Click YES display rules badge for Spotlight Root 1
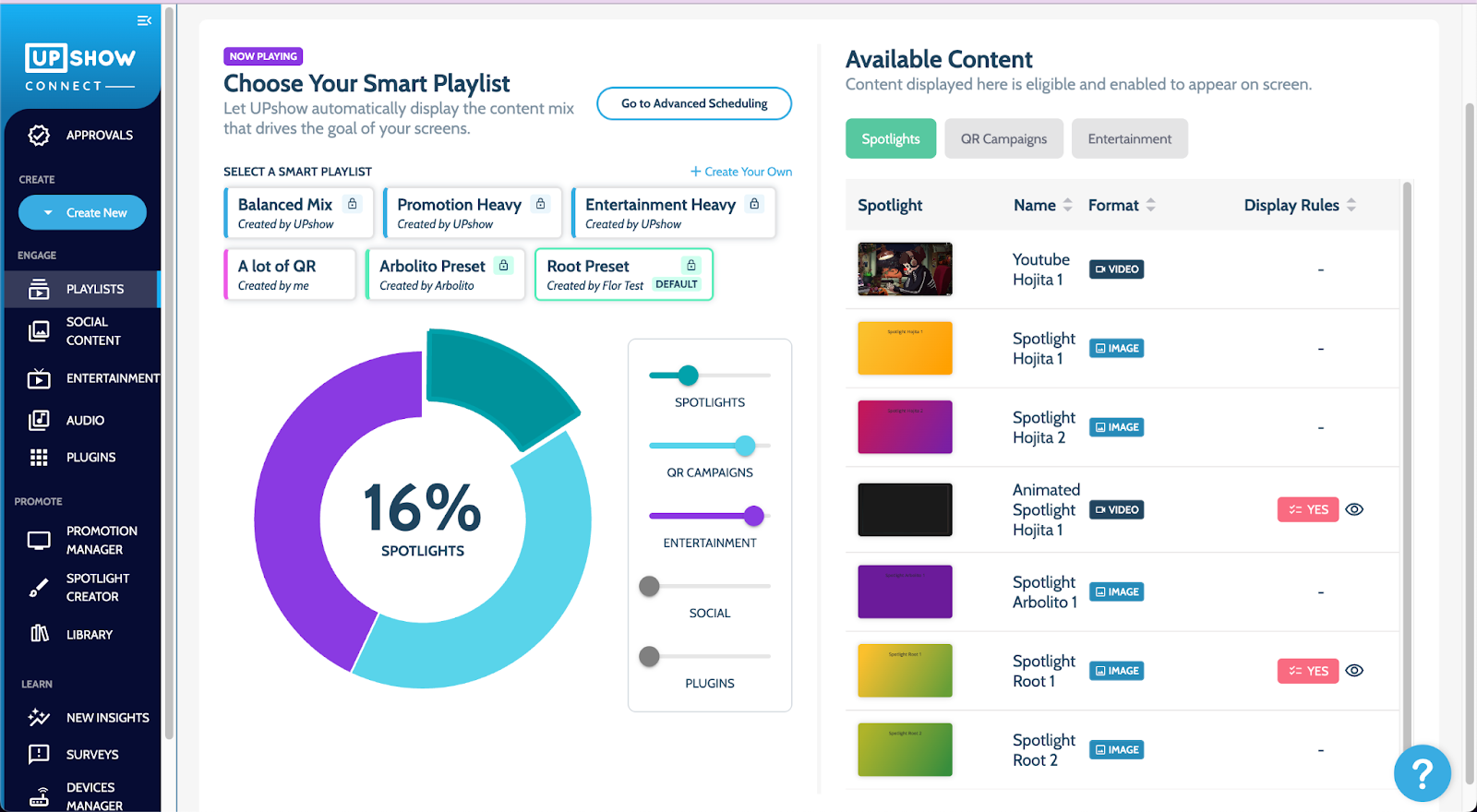Screen dimensions: 1477x812 [1308, 671]
